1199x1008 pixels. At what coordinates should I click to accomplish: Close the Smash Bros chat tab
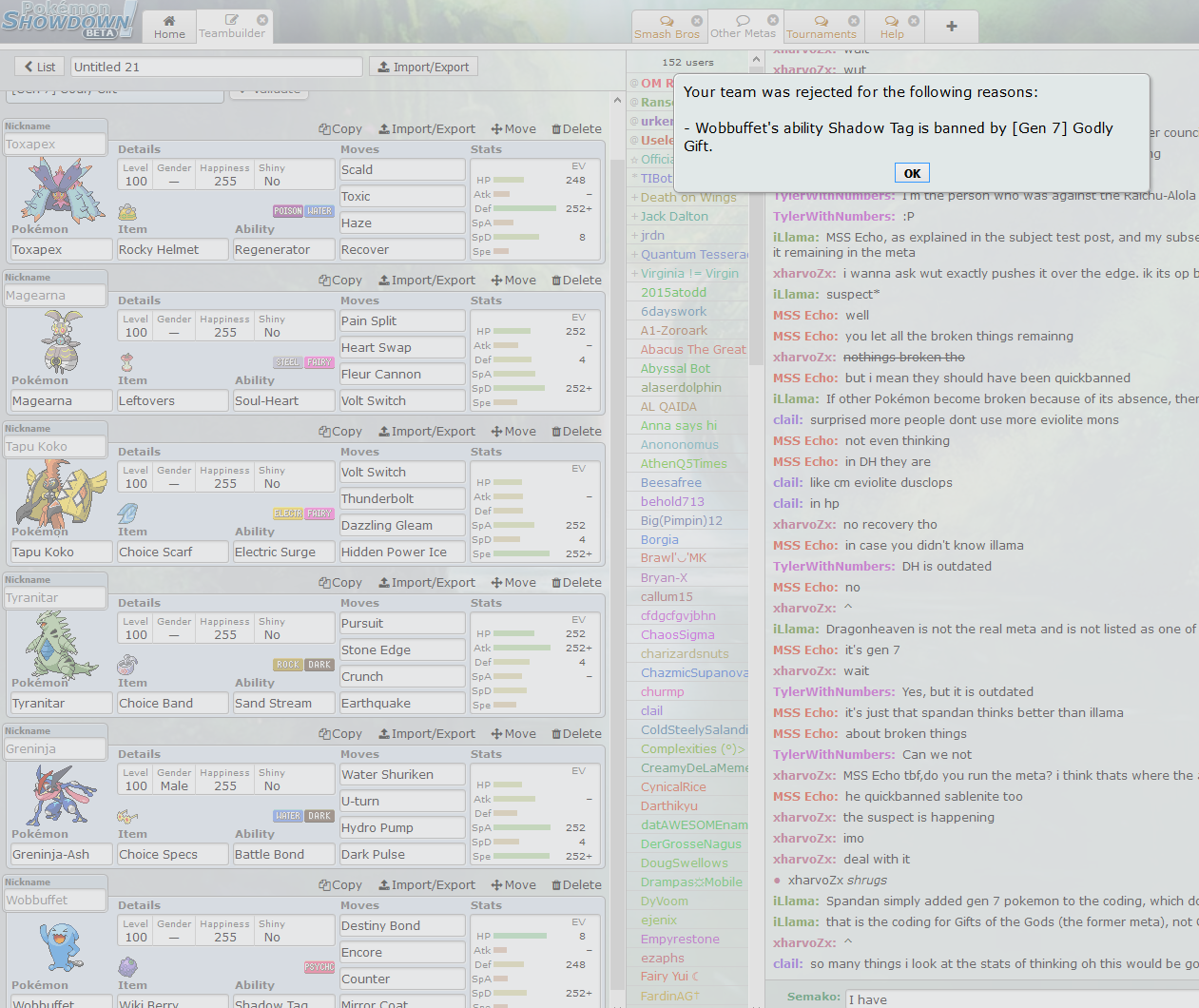(x=697, y=20)
